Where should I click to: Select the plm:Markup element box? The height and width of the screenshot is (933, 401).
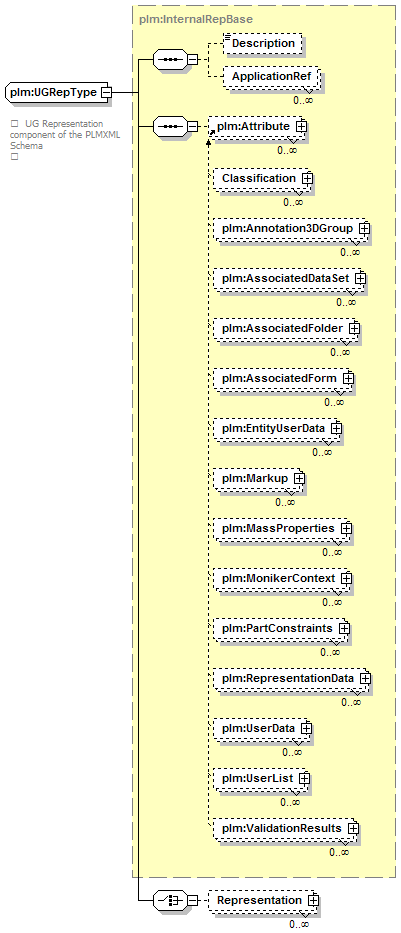pyautogui.click(x=258, y=478)
